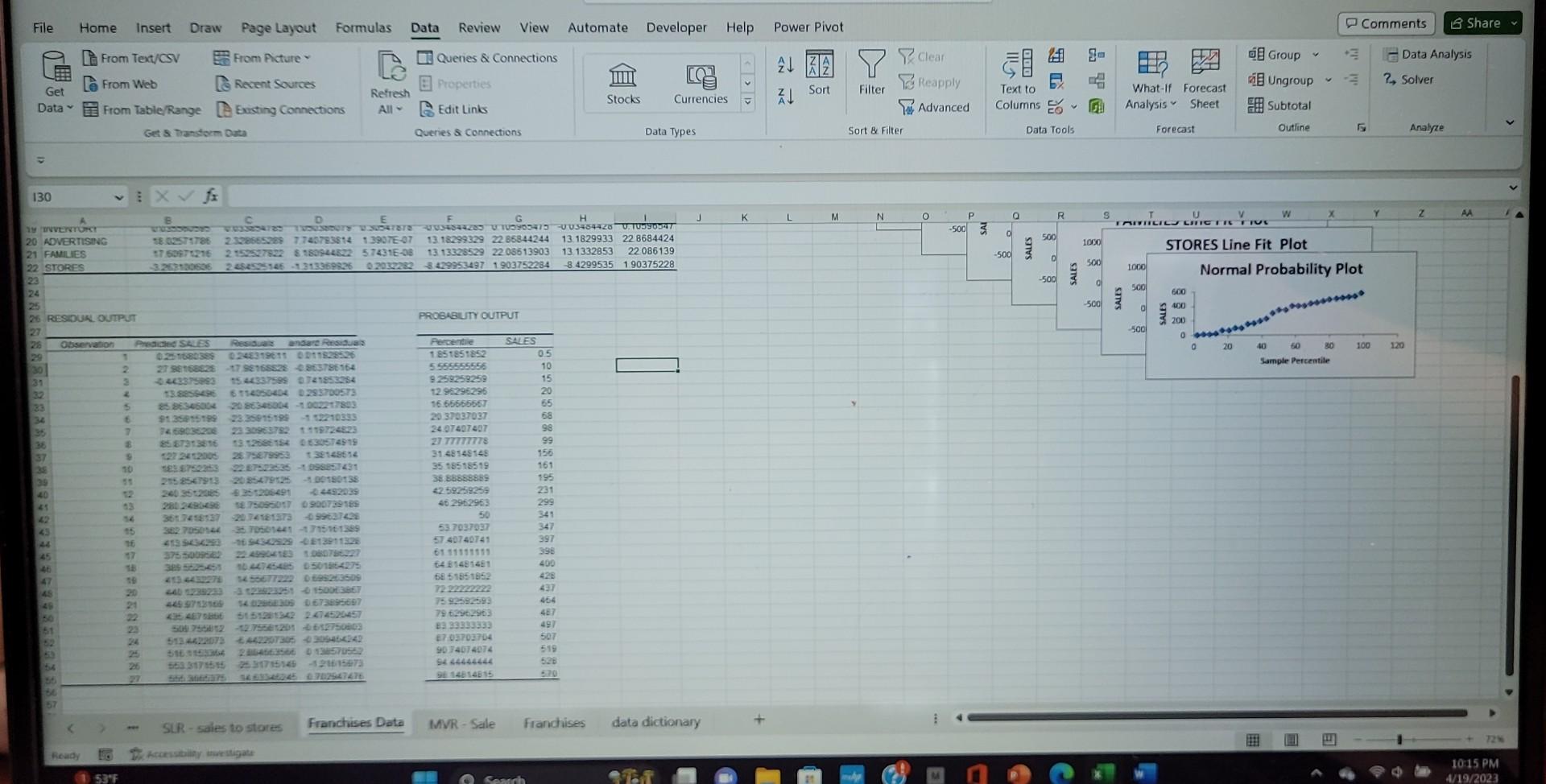Expand the Group dropdown
This screenshot has height=784, width=1546.
pyautogui.click(x=1316, y=55)
